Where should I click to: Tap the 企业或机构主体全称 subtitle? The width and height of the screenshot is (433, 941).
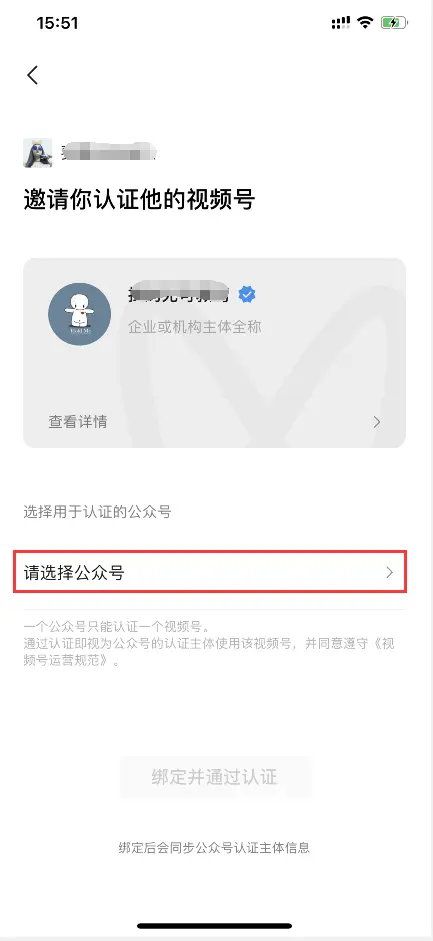194,327
